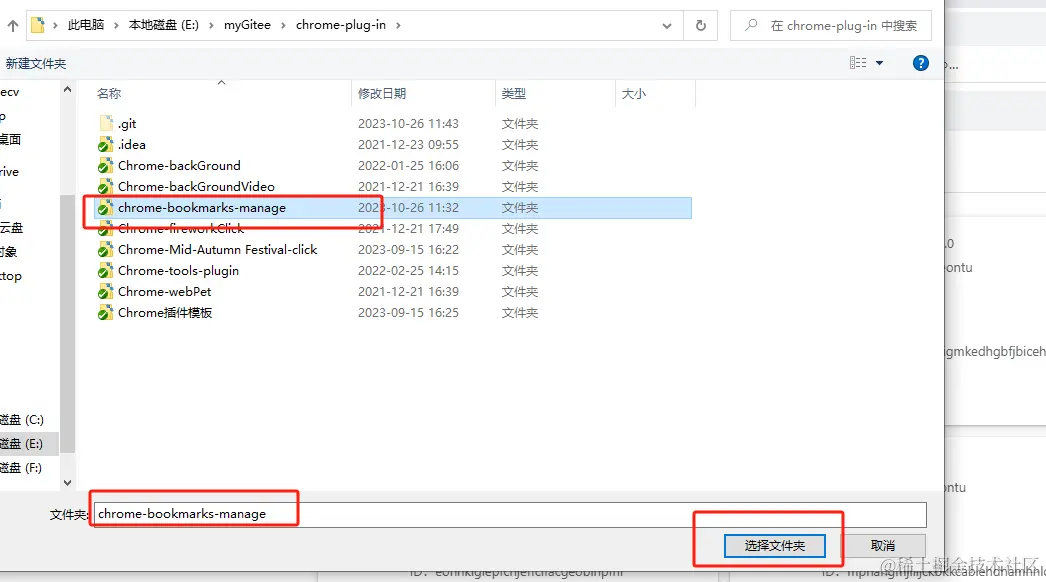Sort by the 类型 column header

(x=514, y=93)
